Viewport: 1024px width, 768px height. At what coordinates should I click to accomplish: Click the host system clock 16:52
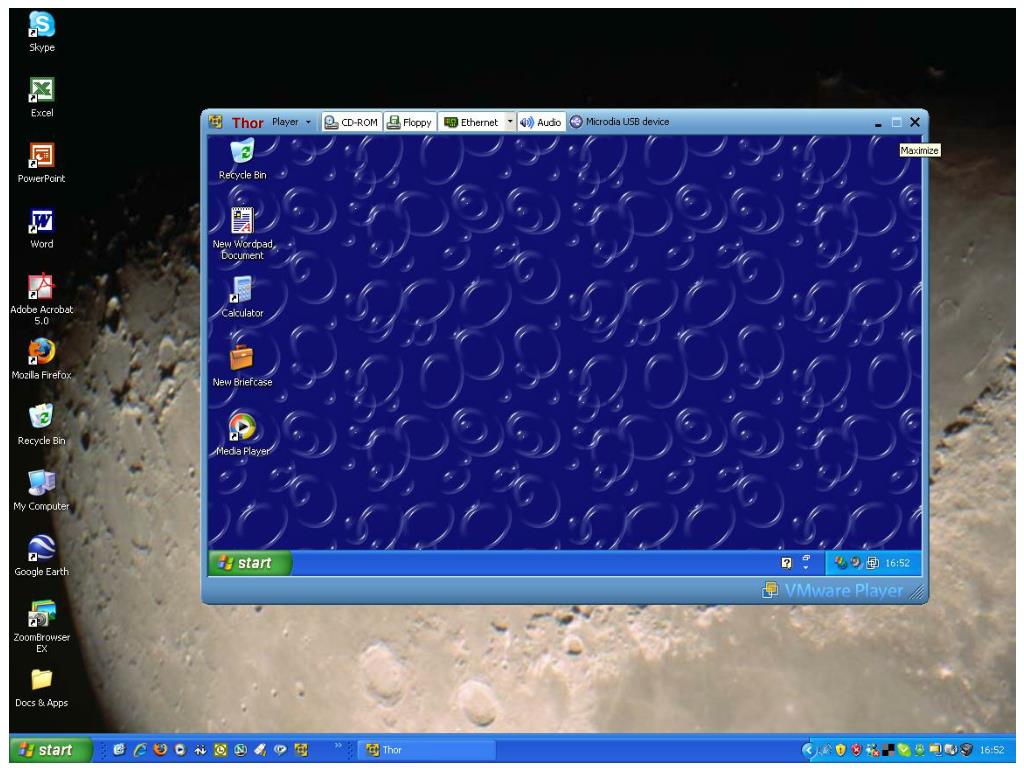click(x=992, y=750)
